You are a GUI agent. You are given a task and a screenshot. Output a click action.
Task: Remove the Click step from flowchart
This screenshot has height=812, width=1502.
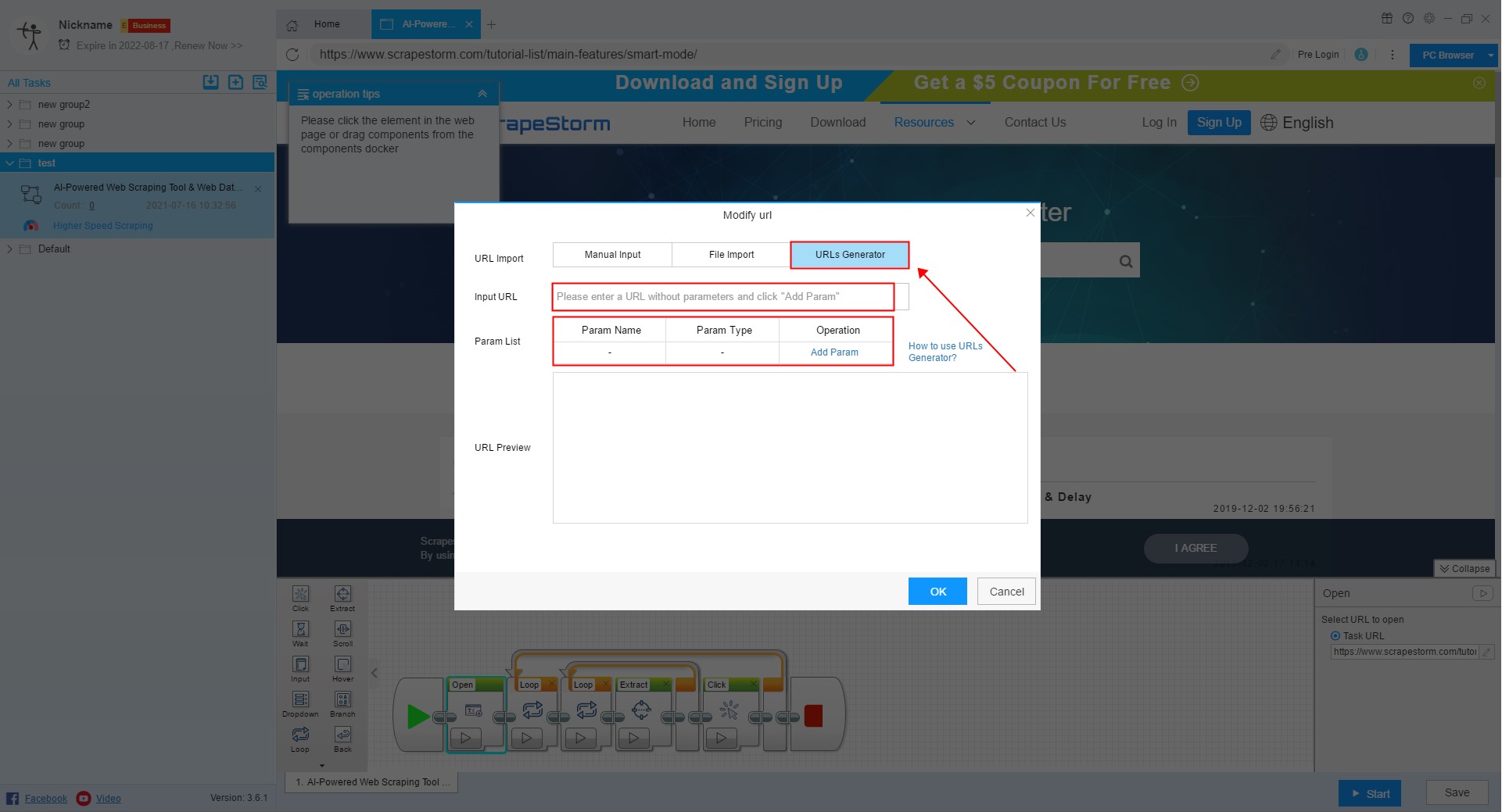click(x=754, y=685)
